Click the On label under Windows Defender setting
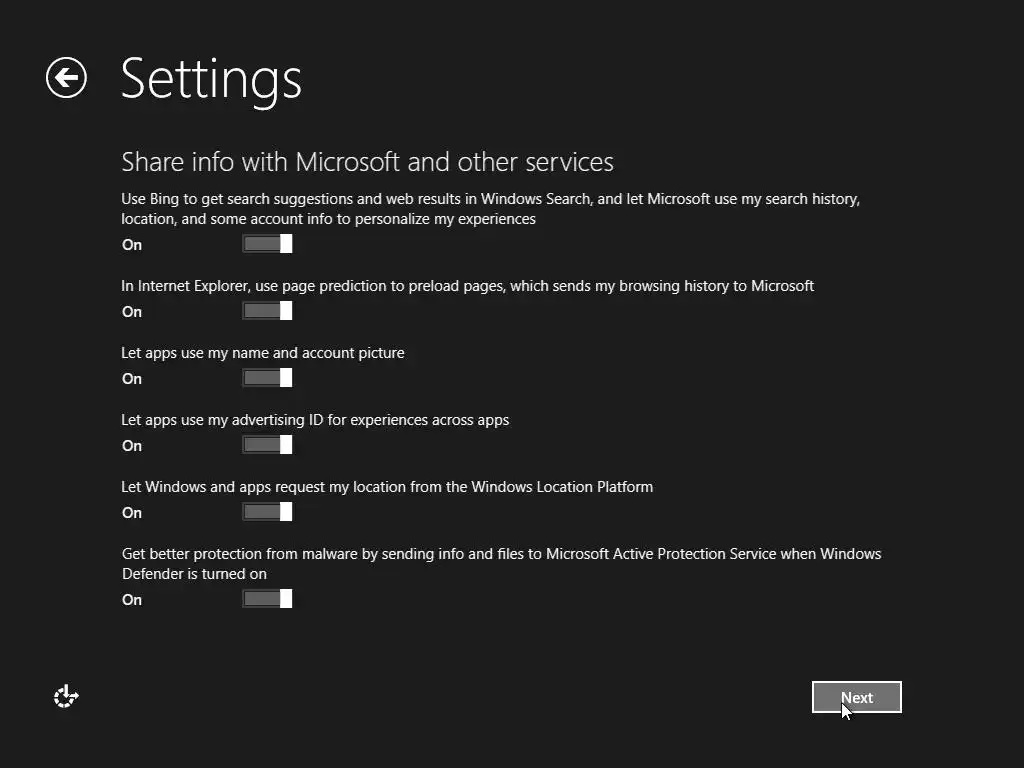The height and width of the screenshot is (768, 1024). click(132, 600)
